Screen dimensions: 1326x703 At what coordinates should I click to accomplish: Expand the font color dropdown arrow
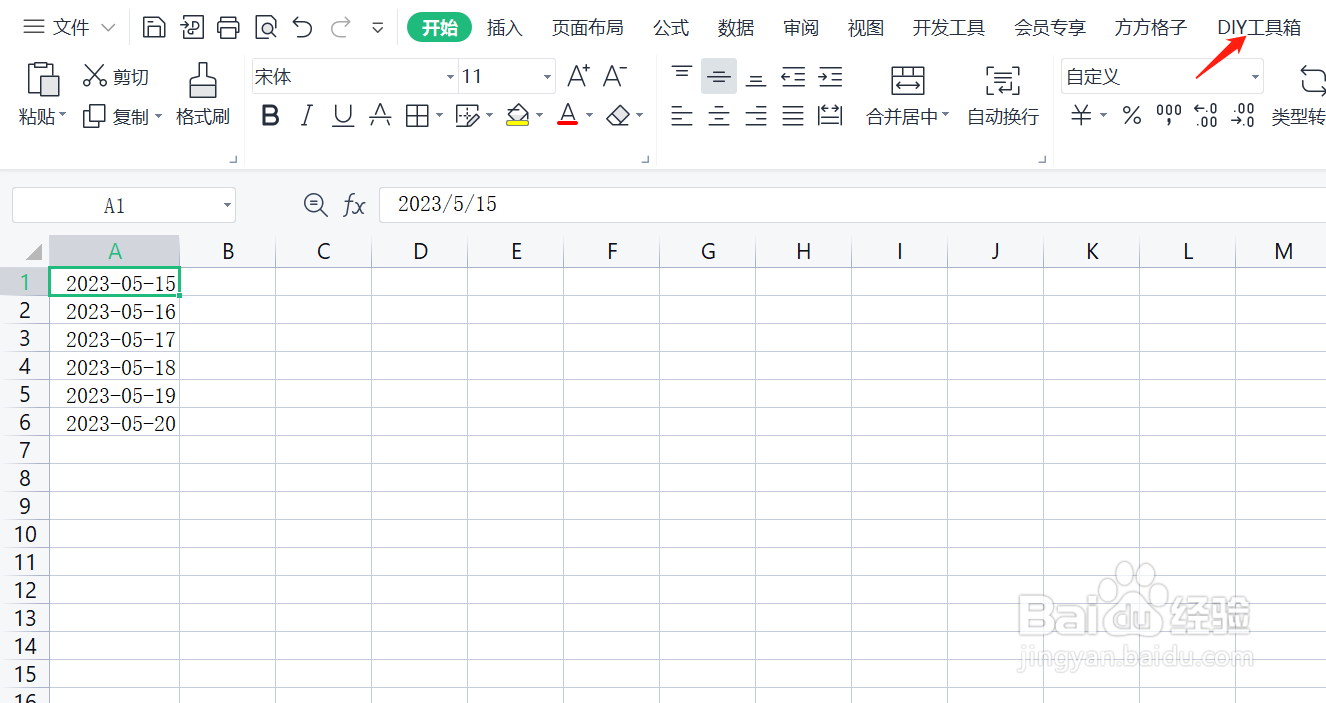click(x=589, y=117)
